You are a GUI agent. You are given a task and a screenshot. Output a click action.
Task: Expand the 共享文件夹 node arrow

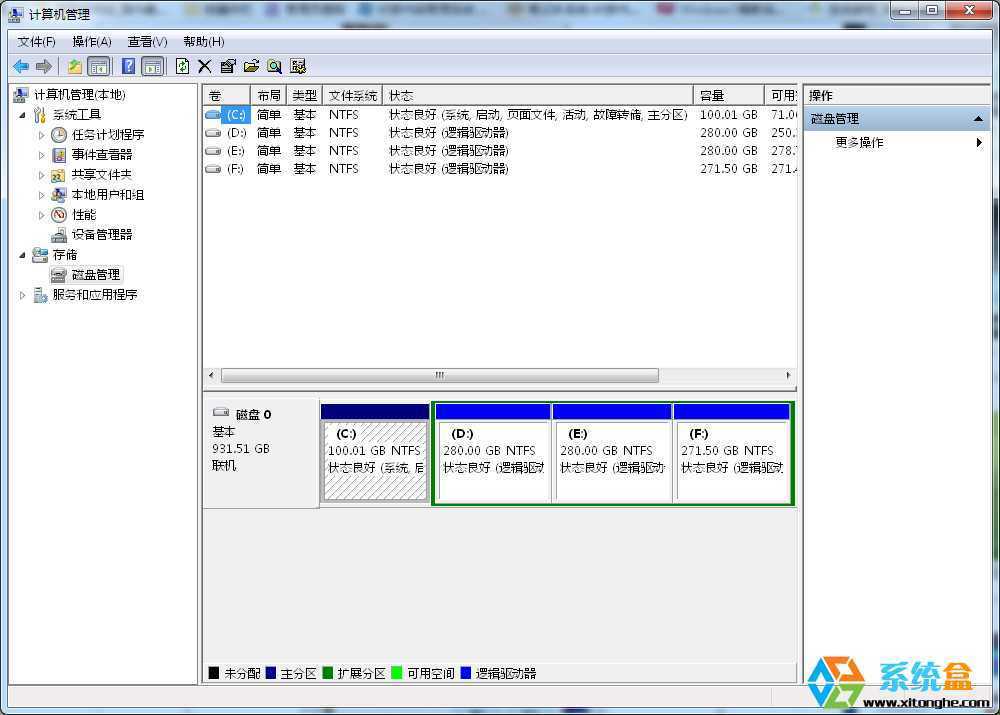[x=41, y=175]
